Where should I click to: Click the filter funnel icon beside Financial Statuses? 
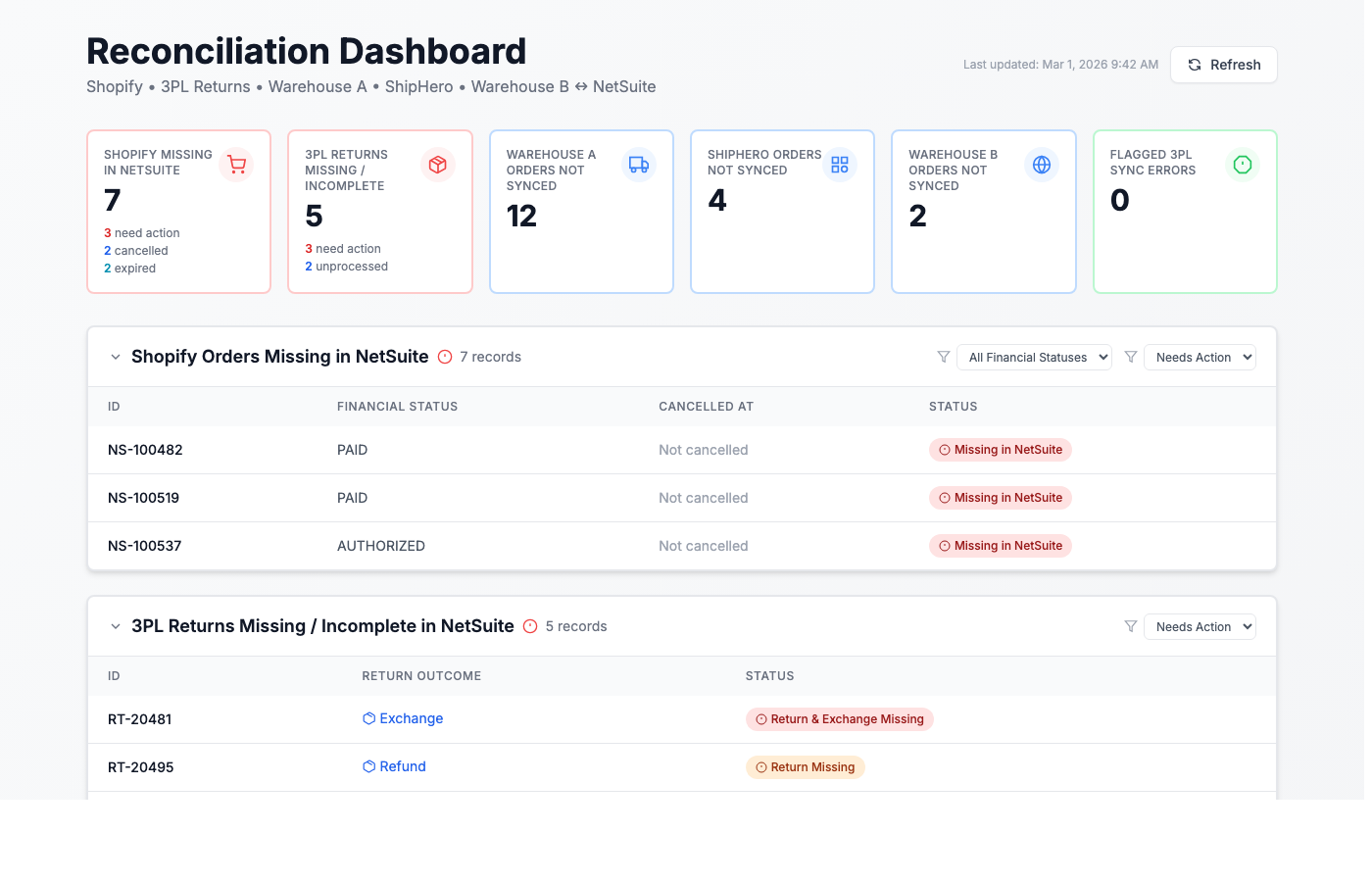[x=944, y=357]
